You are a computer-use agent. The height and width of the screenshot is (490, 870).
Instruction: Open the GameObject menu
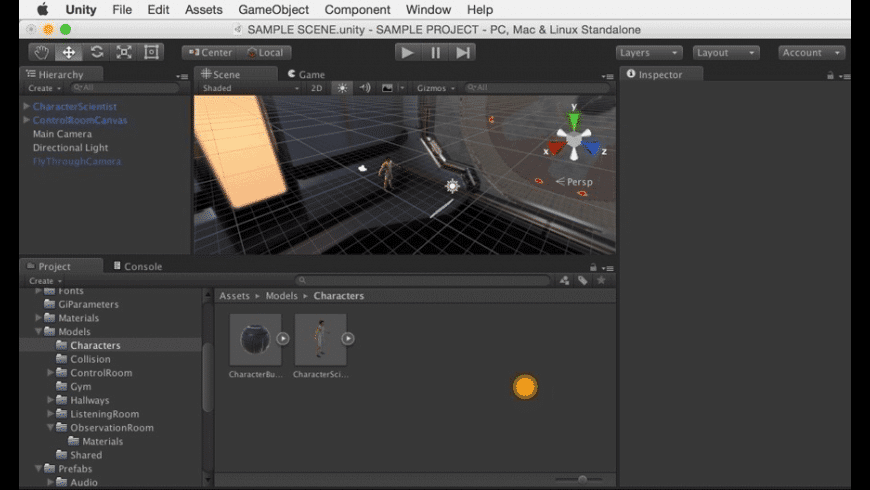pos(273,10)
